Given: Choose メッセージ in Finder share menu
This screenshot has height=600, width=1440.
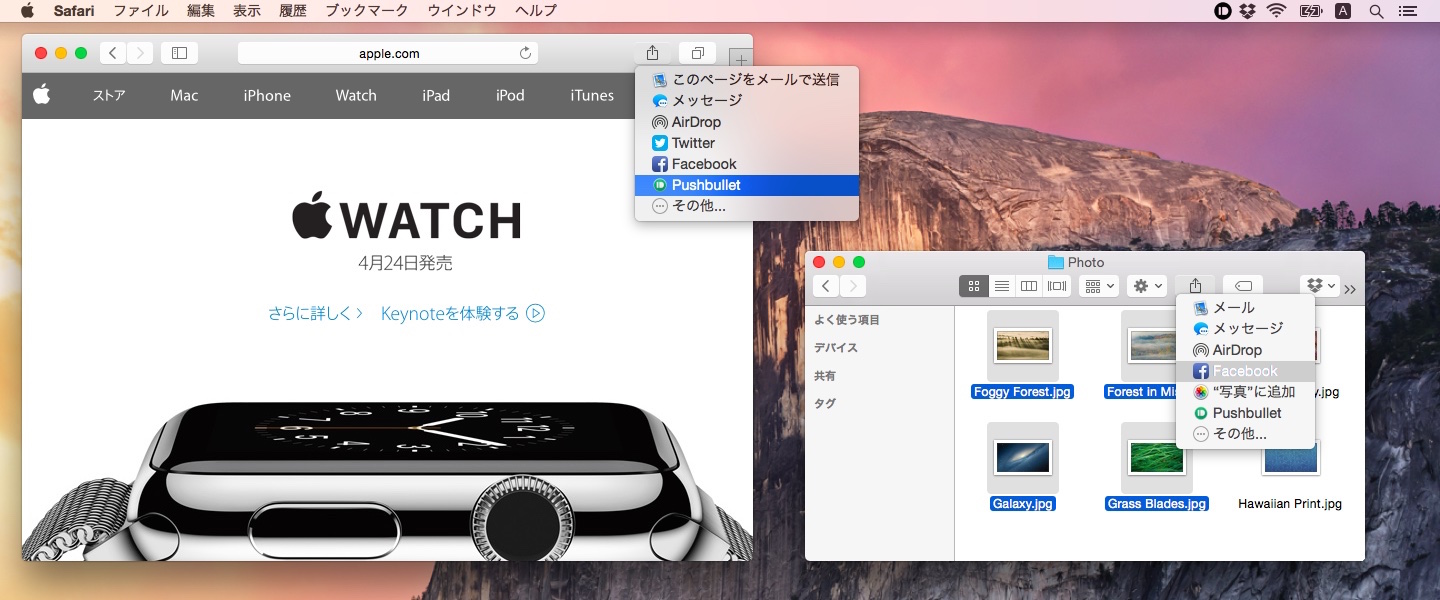Looking at the screenshot, I should 1245,328.
